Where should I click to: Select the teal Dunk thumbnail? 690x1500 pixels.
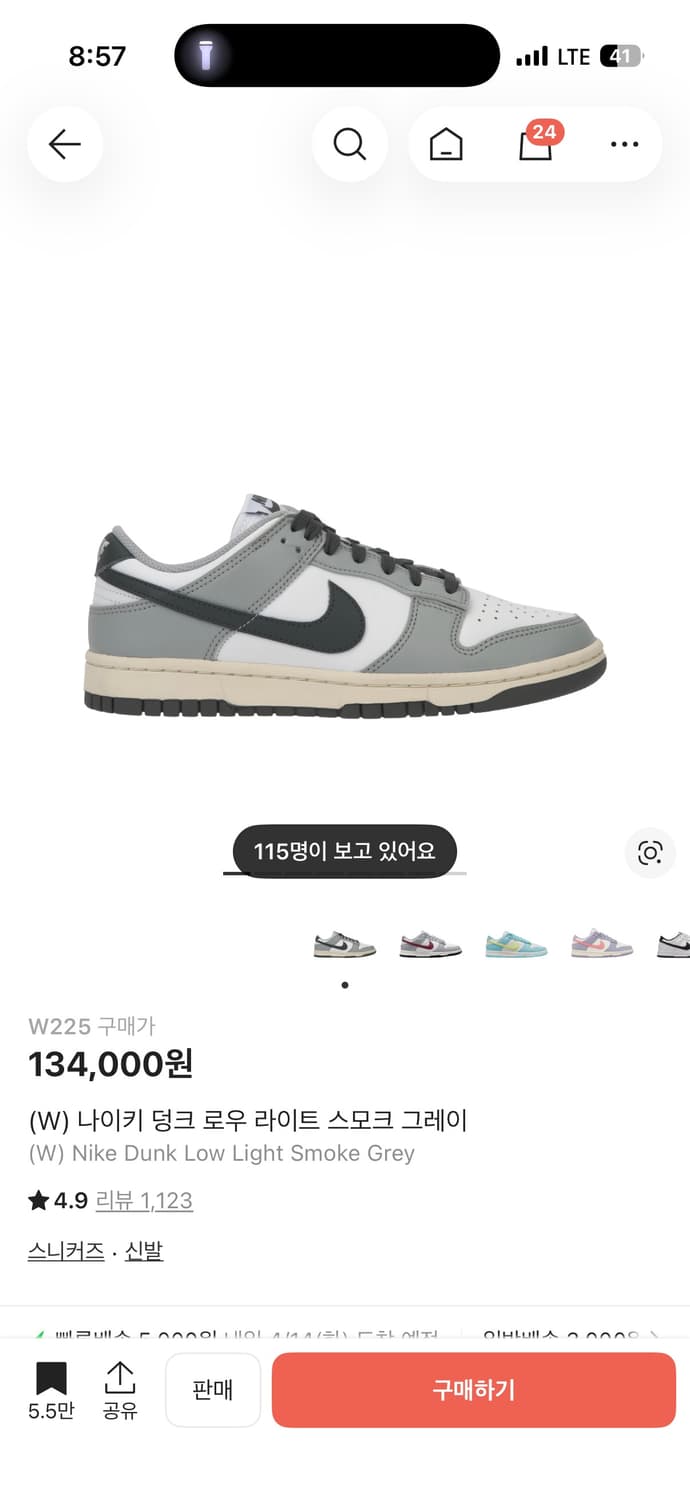516,943
